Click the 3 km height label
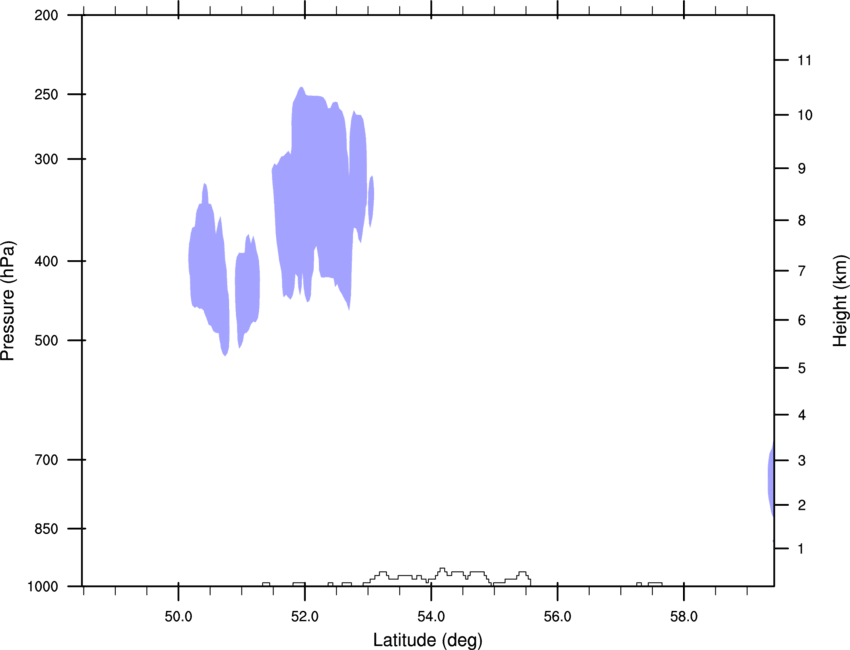850x650 pixels. click(x=802, y=461)
